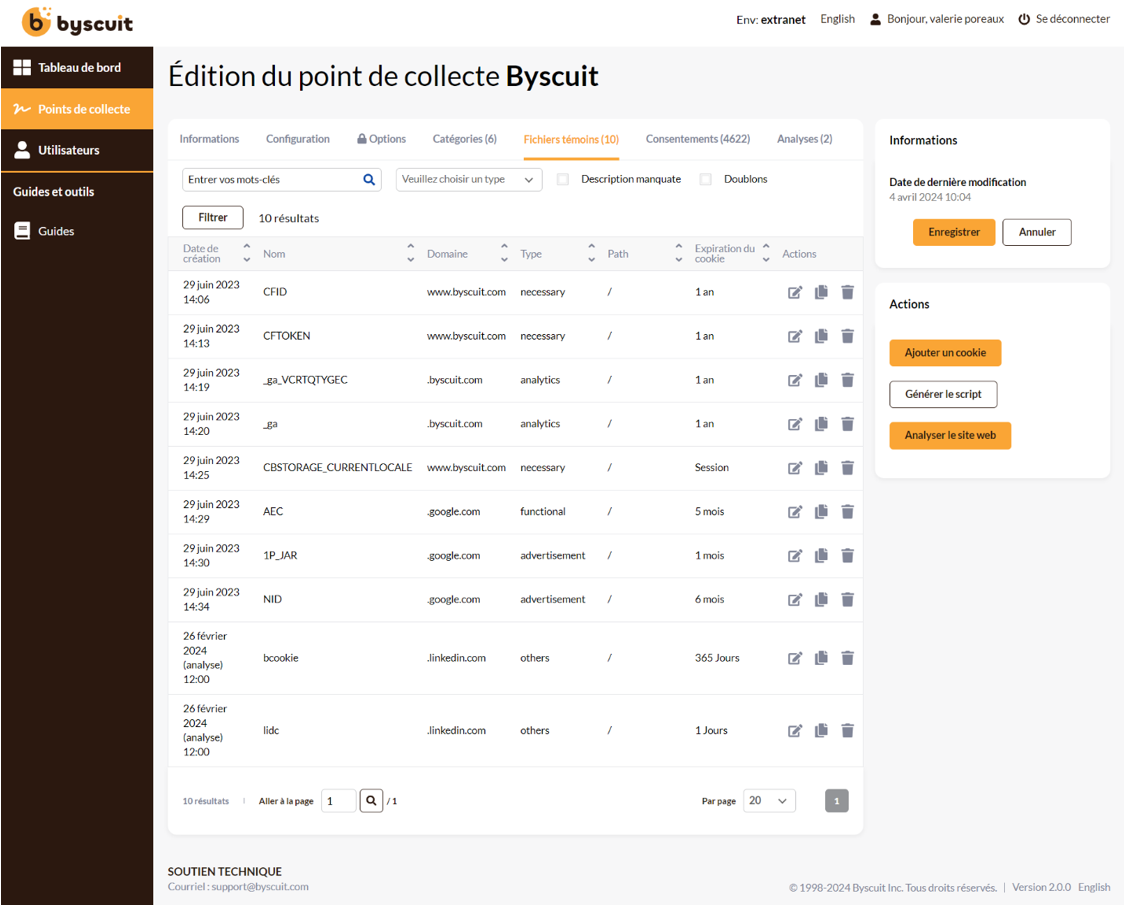This screenshot has height=906, width=1124.
Task: Sort by Nom column
Action: tap(411, 253)
